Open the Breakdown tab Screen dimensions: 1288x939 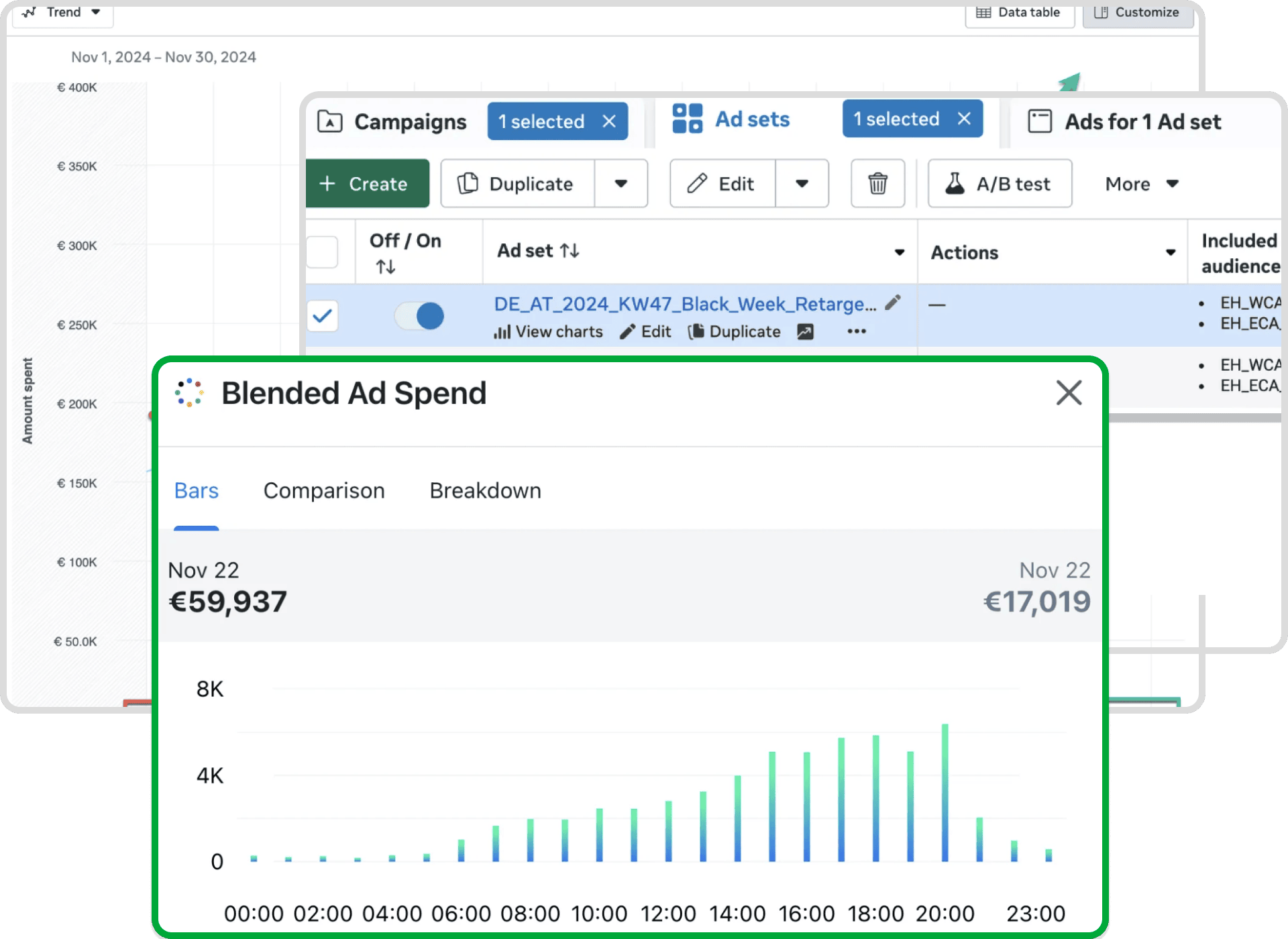coord(485,491)
